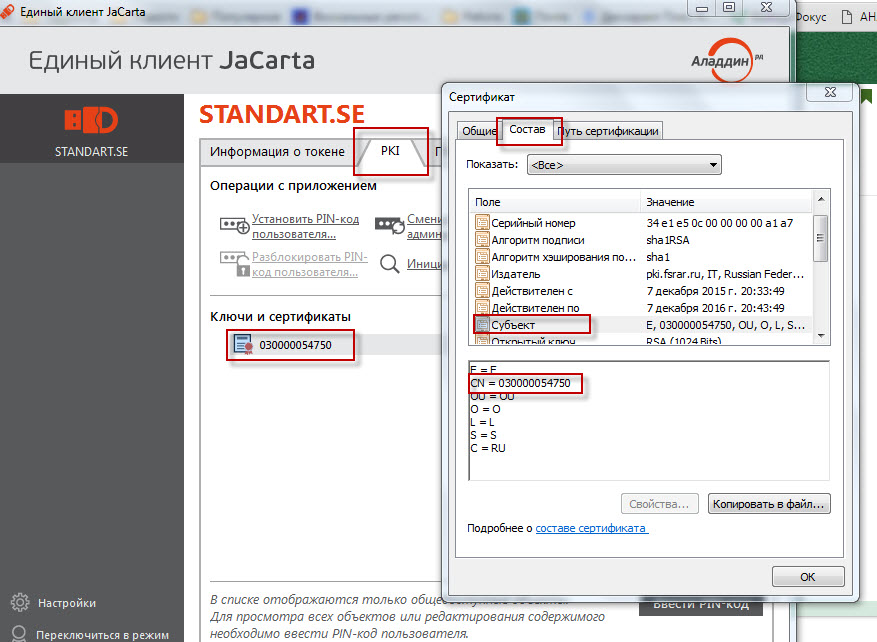Switch to the 'Общие' certificate tab
877x642 pixels.
point(478,131)
